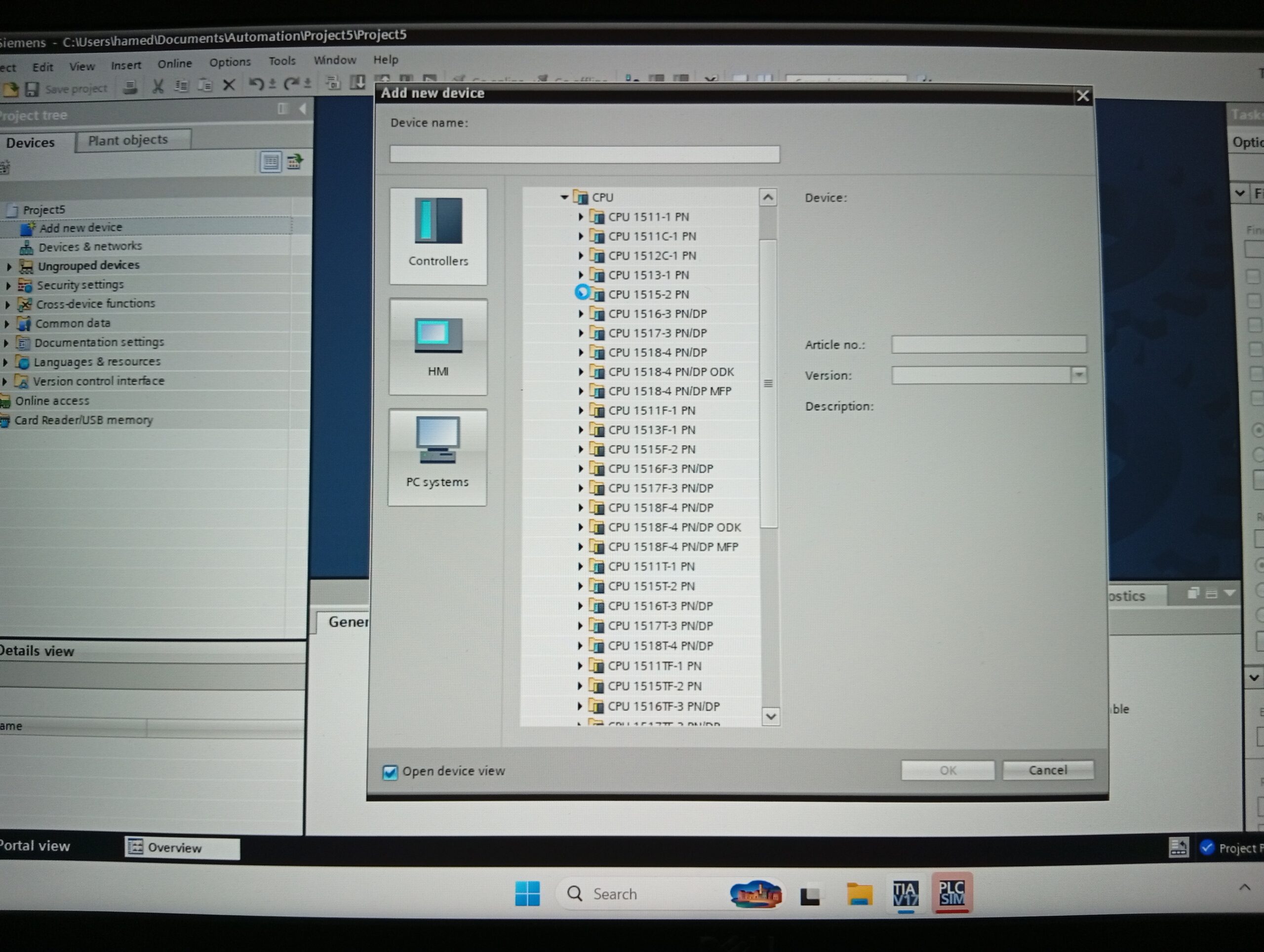Viewport: 1264px width, 952px height.
Task: Expand CPU 1513-1 PN node
Action: coord(581,275)
